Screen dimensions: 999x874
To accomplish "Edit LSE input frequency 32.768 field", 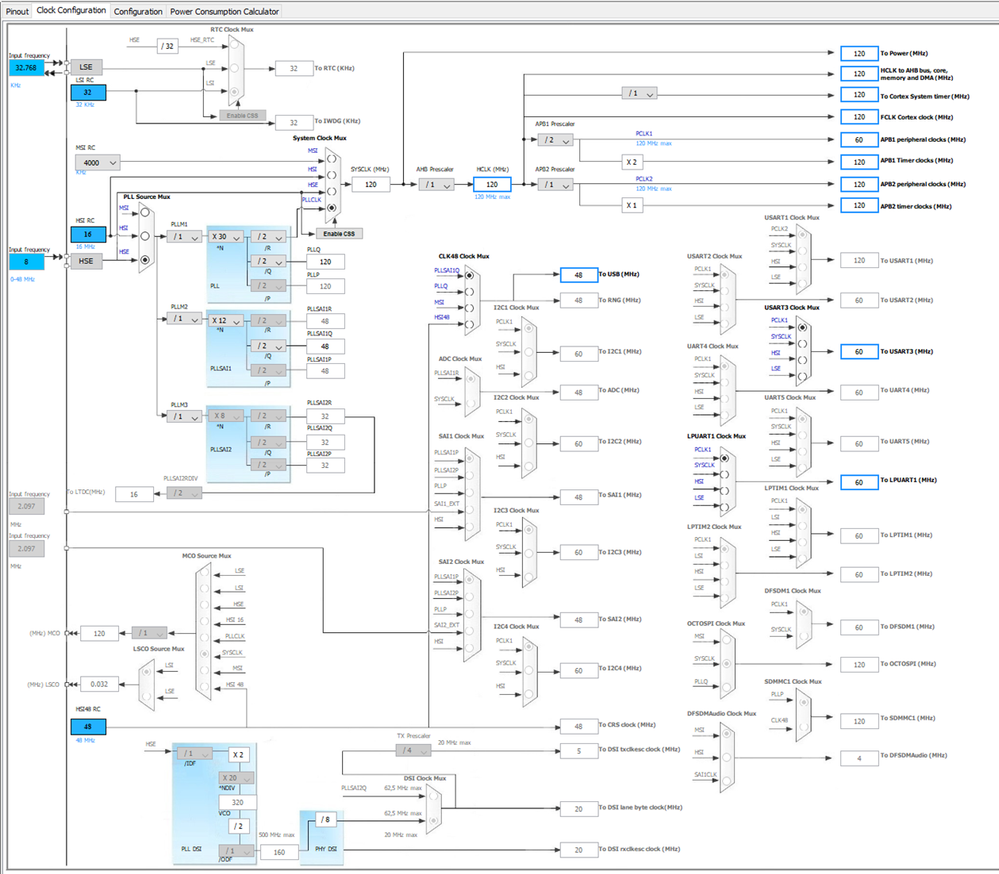I will click(26, 68).
